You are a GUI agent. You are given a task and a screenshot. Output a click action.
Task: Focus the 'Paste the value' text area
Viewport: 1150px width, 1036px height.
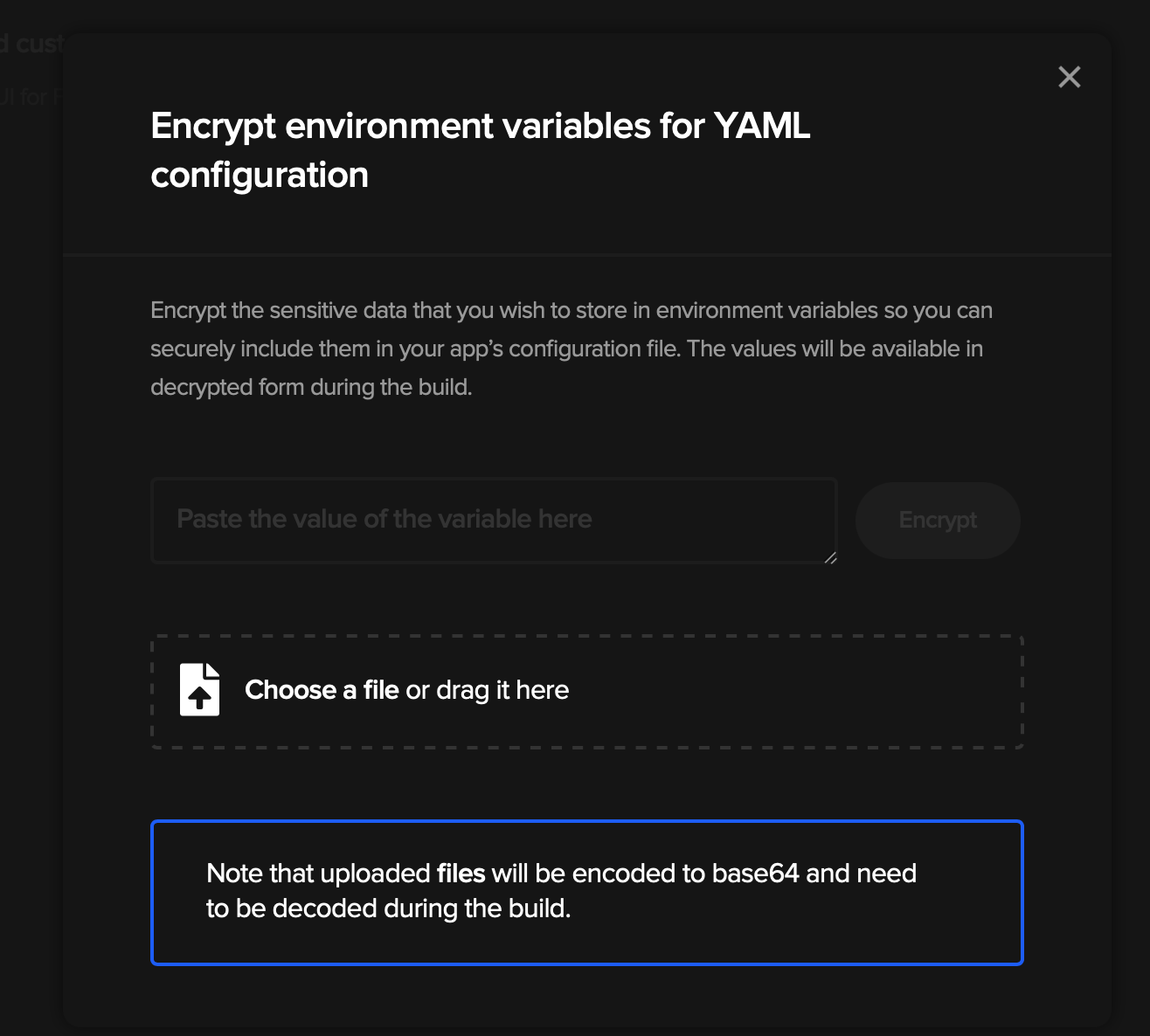(495, 521)
